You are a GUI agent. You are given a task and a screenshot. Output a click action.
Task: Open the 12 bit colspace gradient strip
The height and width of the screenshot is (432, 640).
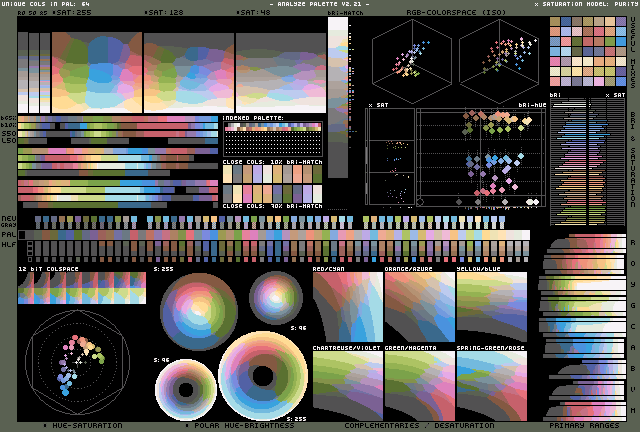click(x=82, y=289)
